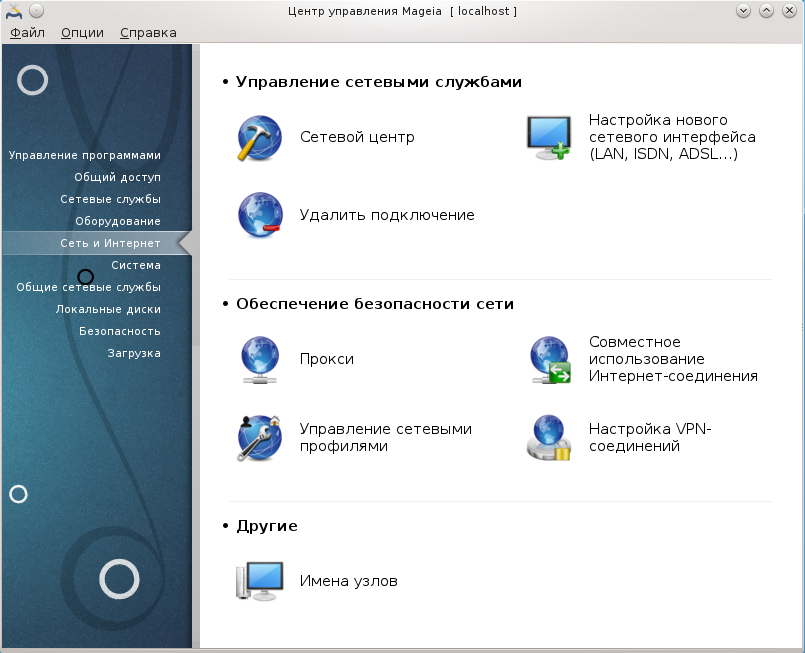
Task: Click the Прокси label
Action: click(327, 359)
